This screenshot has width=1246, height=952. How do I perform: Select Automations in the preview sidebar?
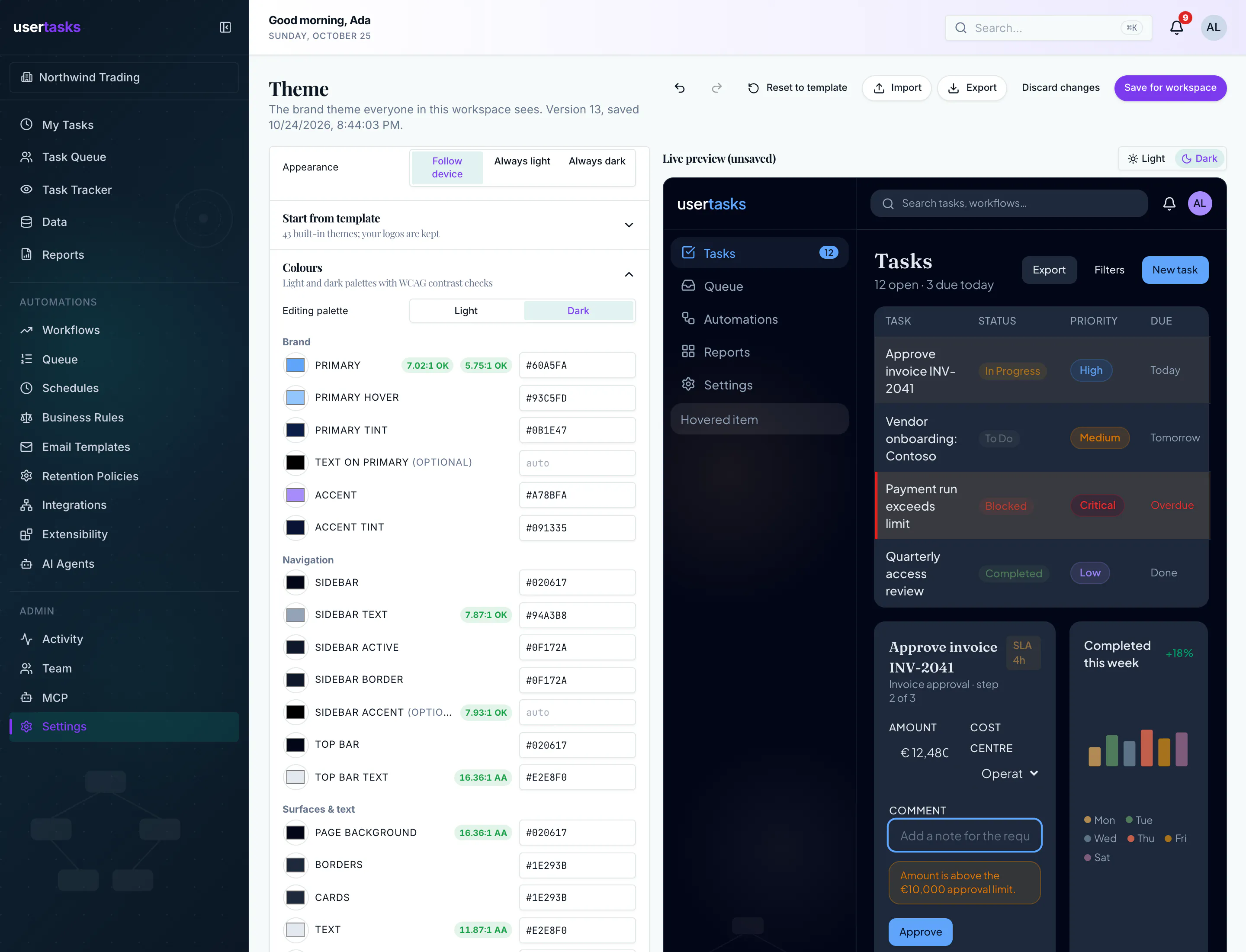(759, 319)
